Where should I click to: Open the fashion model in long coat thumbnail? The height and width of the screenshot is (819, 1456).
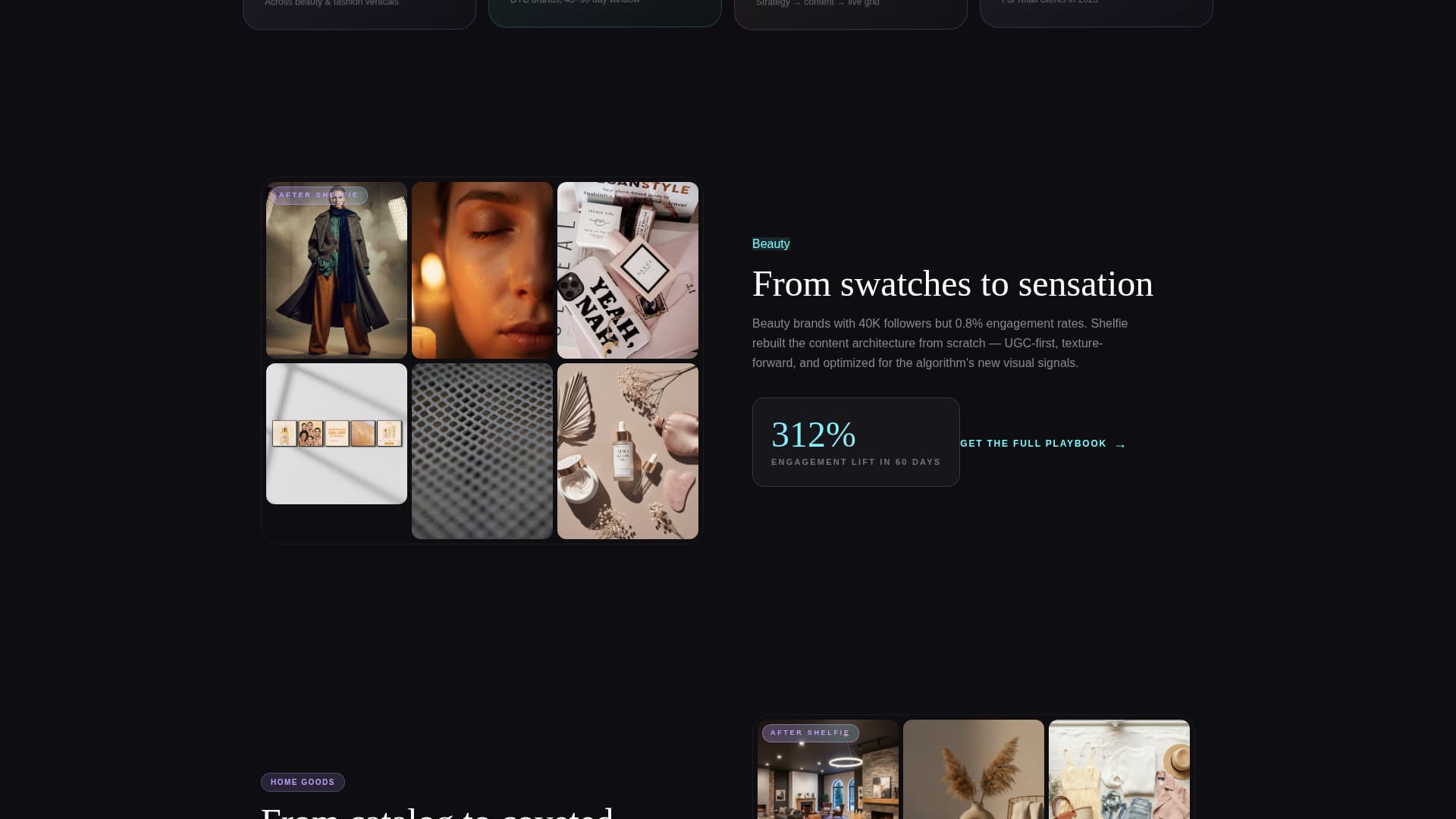pyautogui.click(x=337, y=270)
